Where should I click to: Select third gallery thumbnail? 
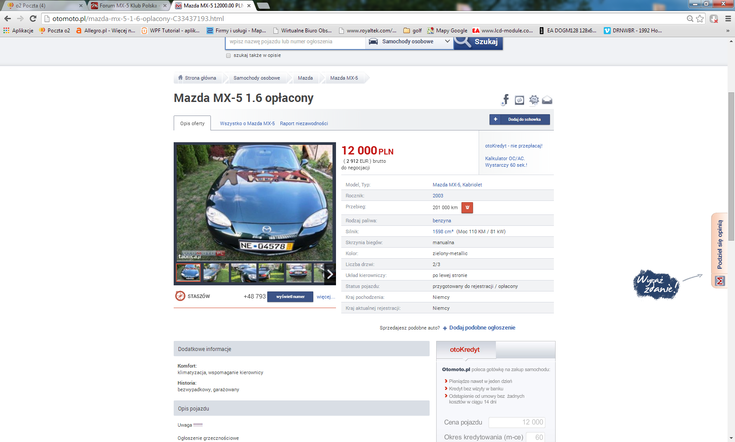pos(243,272)
